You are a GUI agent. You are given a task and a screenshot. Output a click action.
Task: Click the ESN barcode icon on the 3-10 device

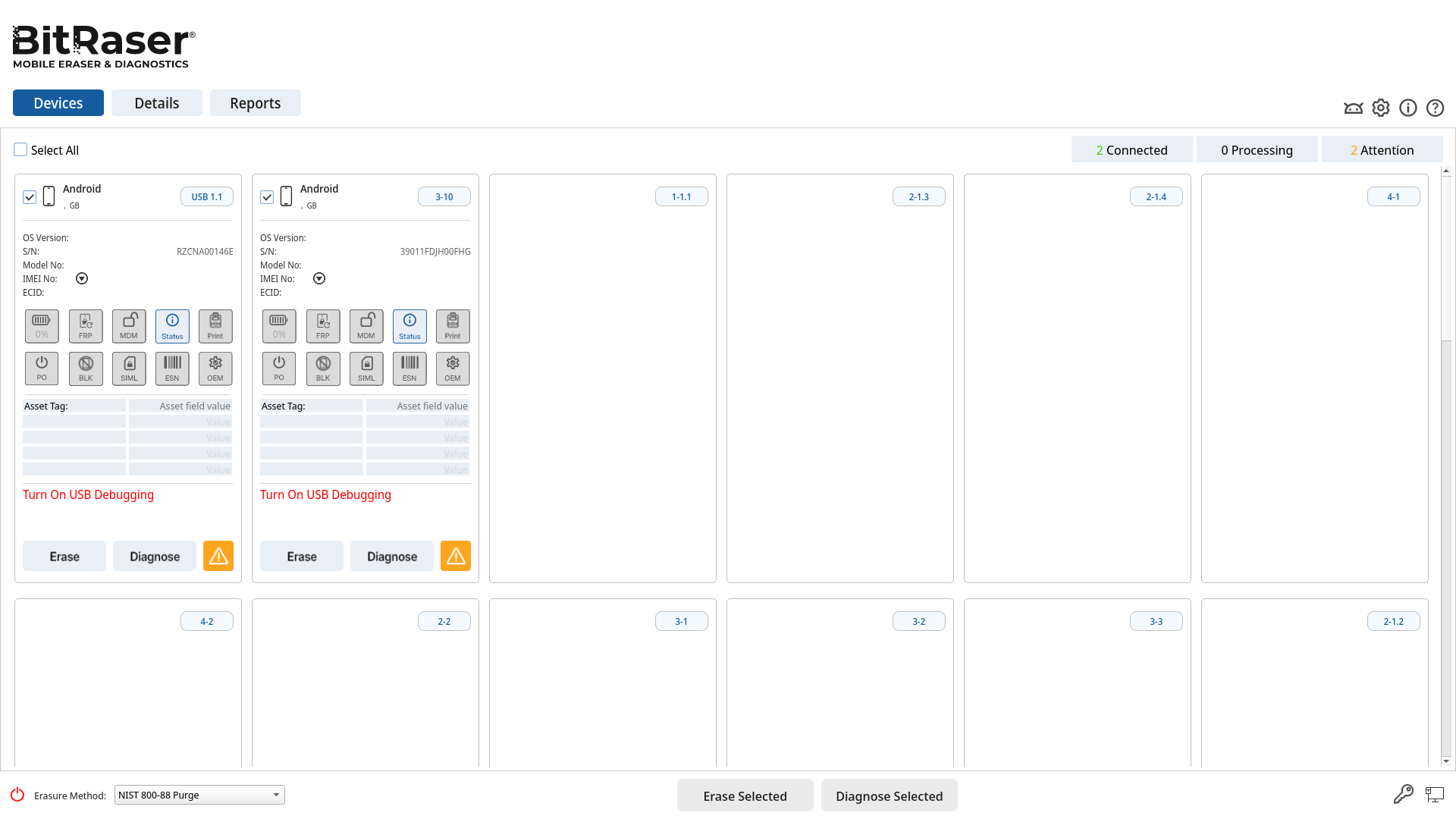coord(409,369)
